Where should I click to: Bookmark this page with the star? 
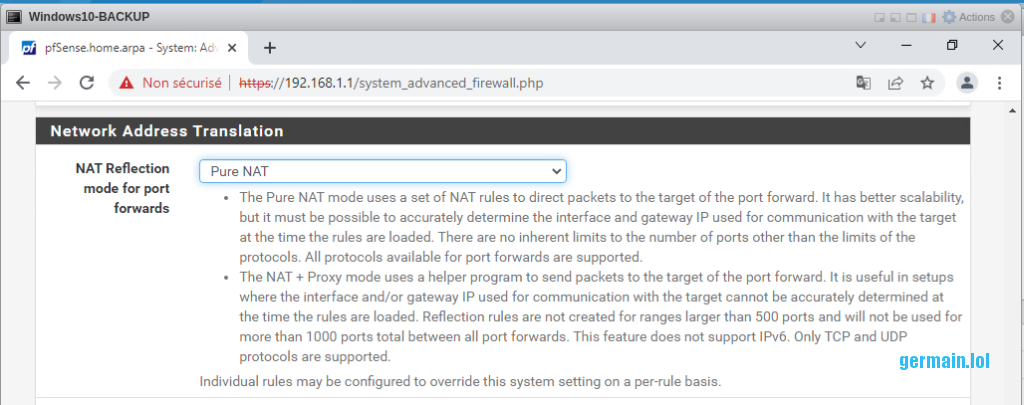point(927,83)
